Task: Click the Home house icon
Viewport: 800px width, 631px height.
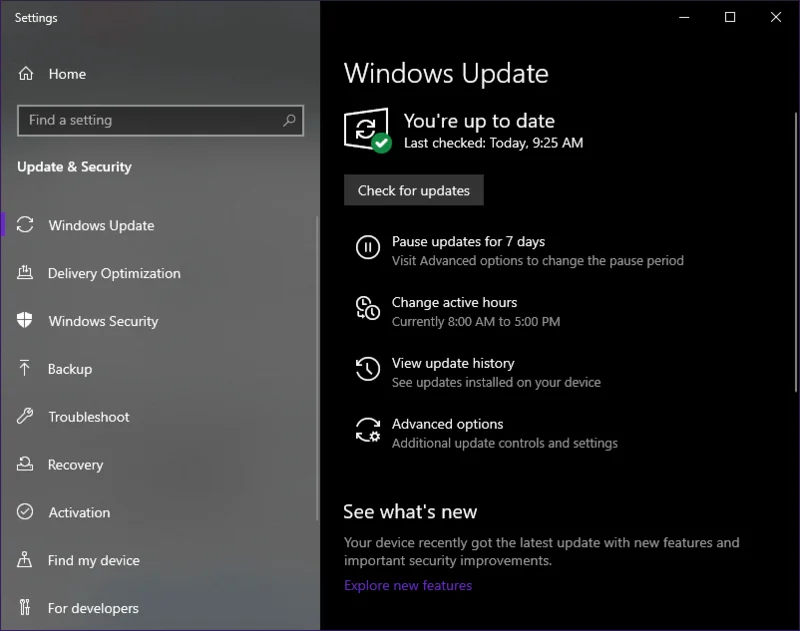Action: pos(26,74)
